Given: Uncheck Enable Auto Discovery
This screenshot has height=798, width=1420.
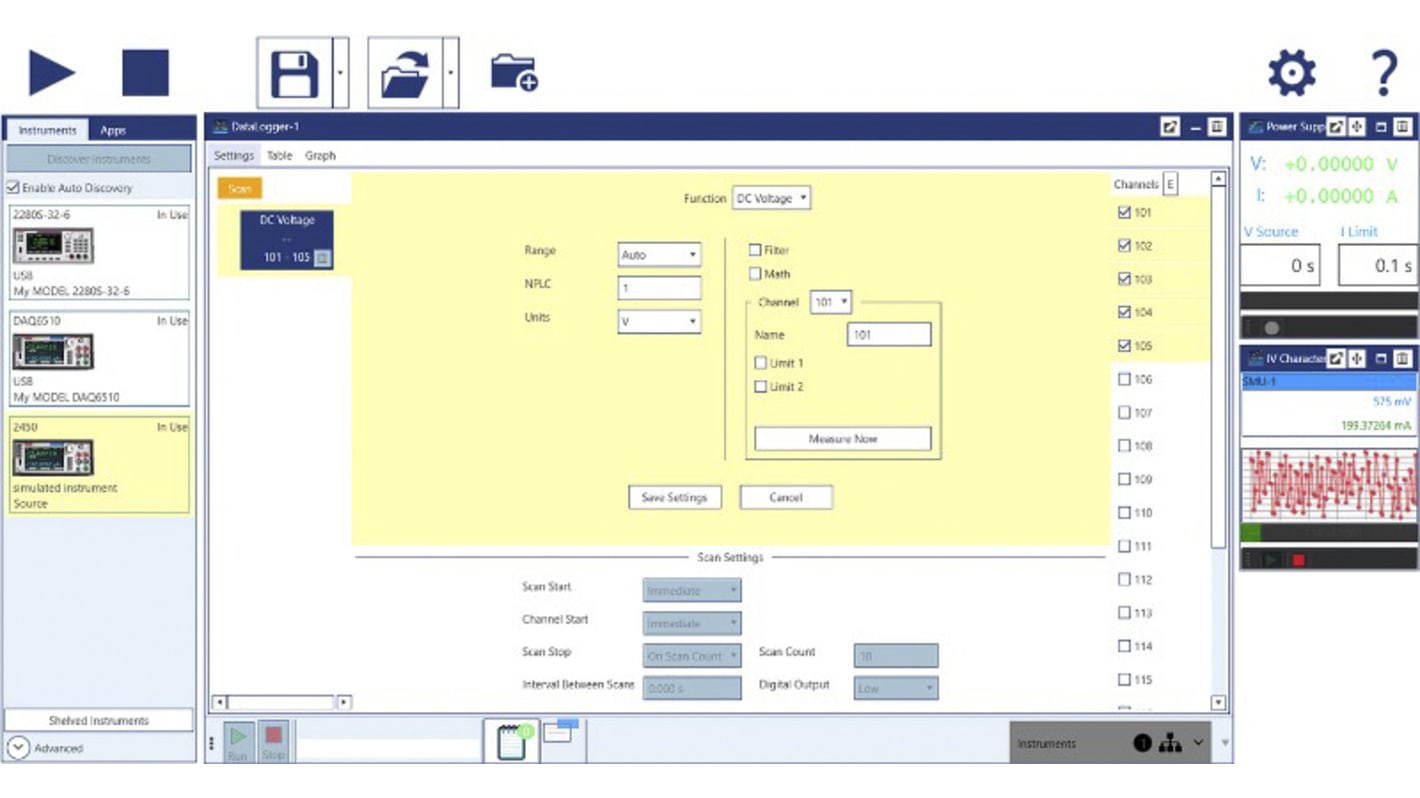Looking at the screenshot, I should click(13, 188).
